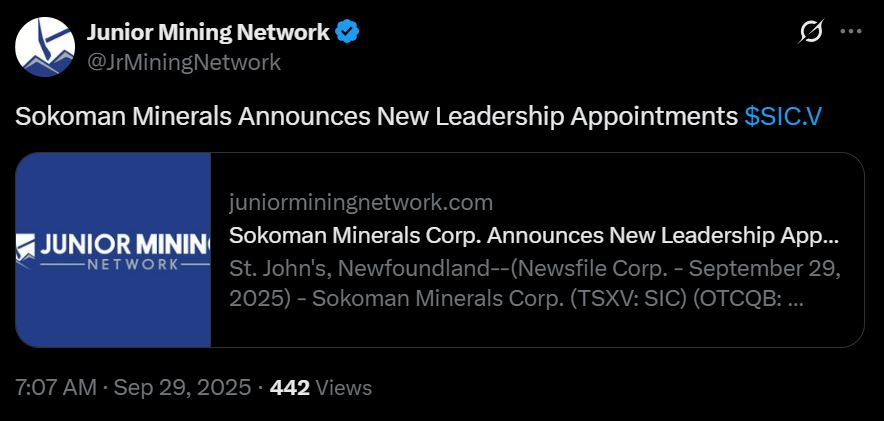Click the card's second description line mentioning TSXV: SIC
884x421 pixels.
(515, 299)
